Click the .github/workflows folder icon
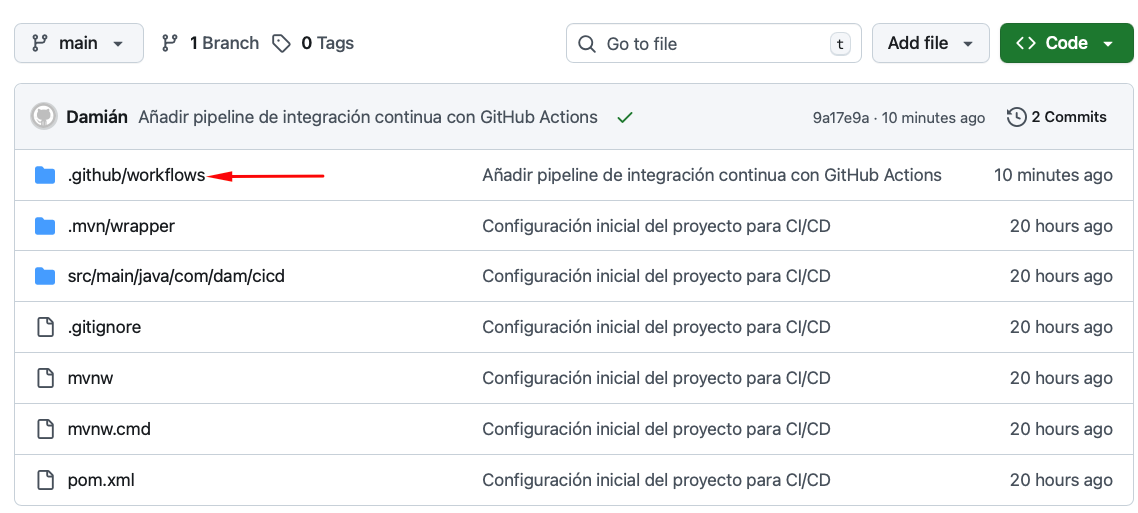The width and height of the screenshot is (1138, 513). pyautogui.click(x=45, y=176)
